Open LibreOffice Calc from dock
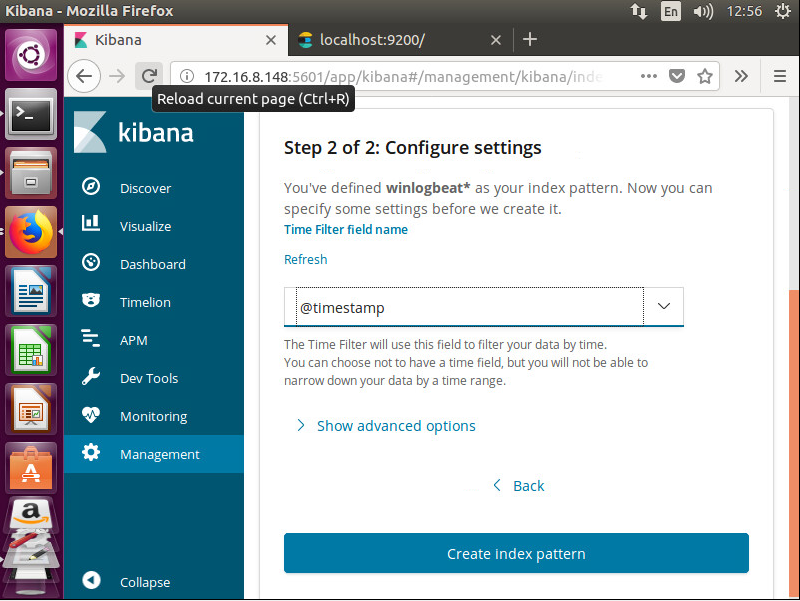This screenshot has width=800, height=601. tap(31, 351)
